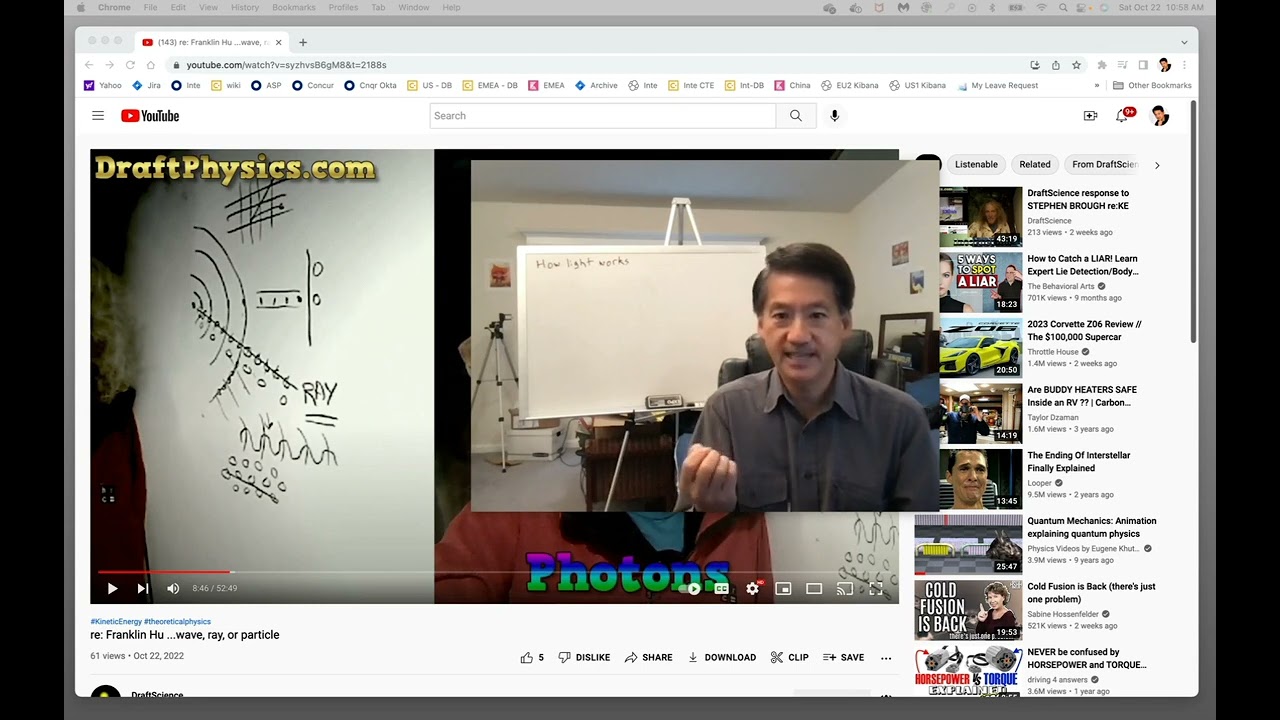
Task: Click the search magnifier button
Action: [796, 116]
